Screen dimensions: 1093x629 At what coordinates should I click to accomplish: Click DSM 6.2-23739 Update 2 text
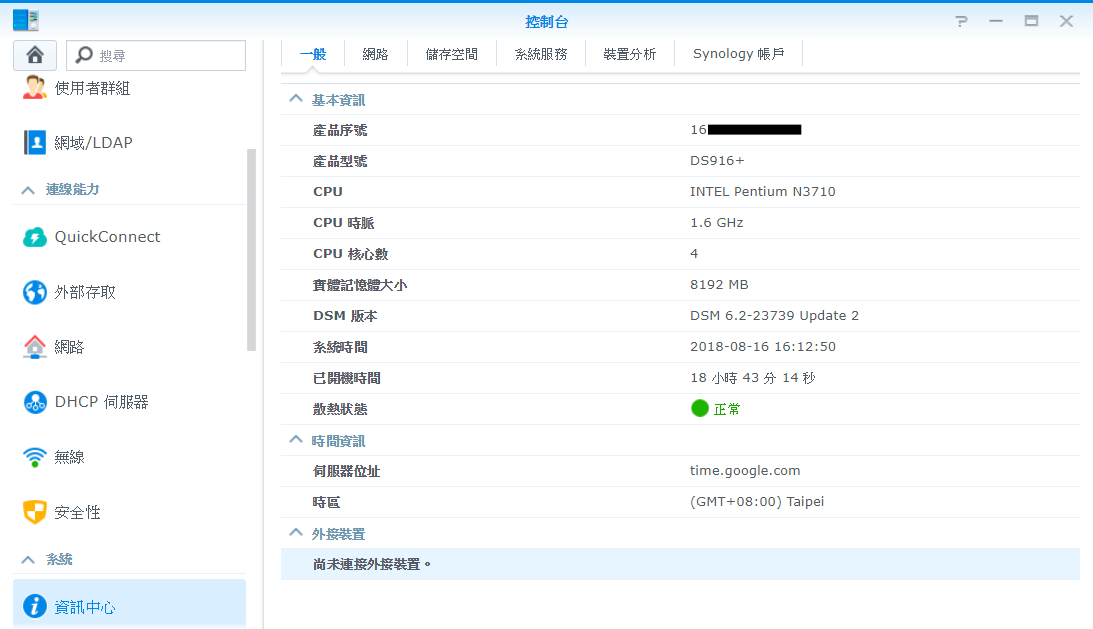coord(774,315)
